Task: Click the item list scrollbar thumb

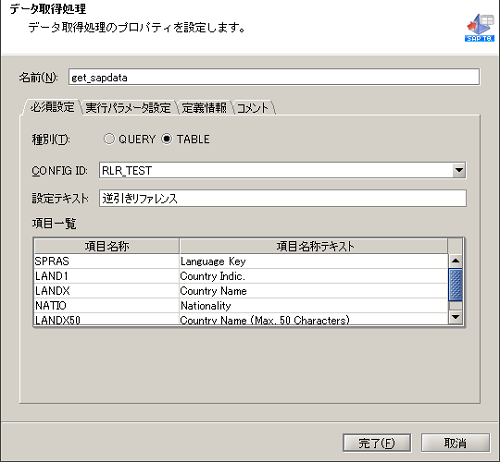Action: click(455, 285)
